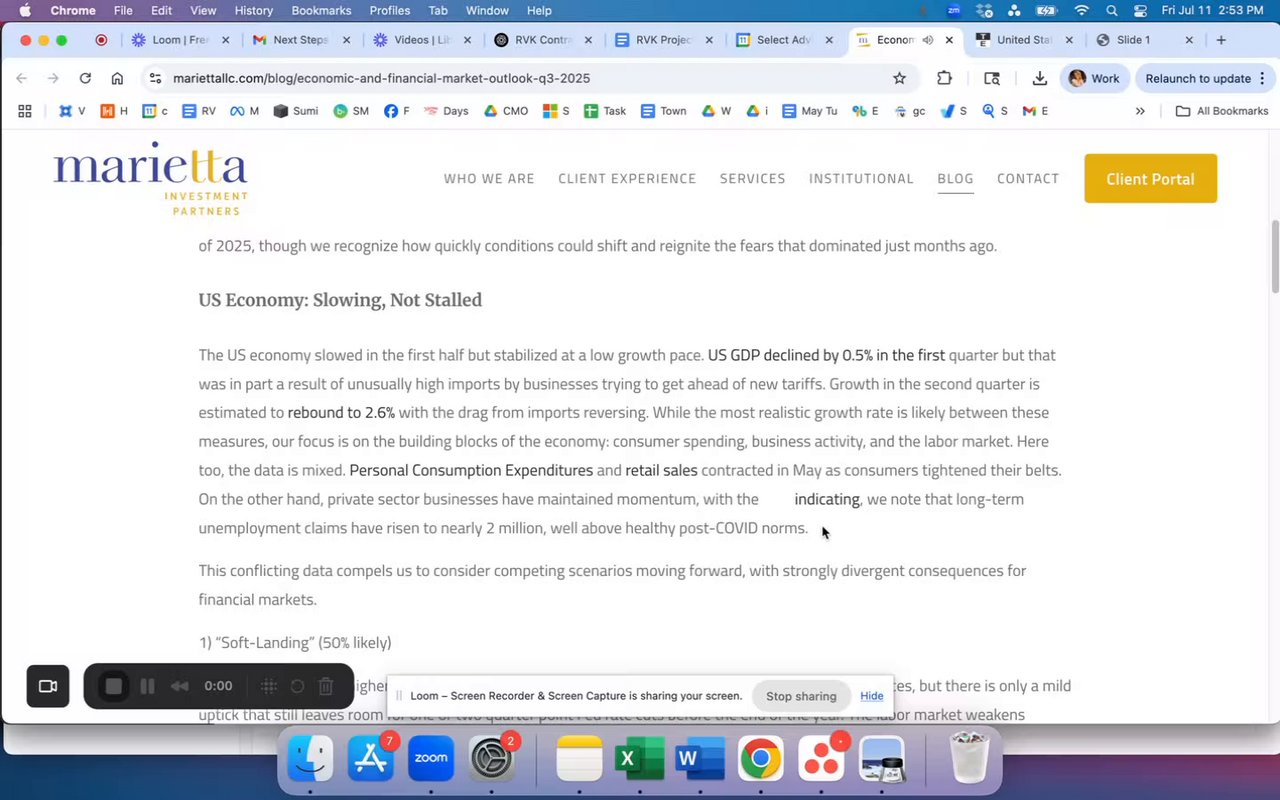Hide the Loom screen sharing notice

872,696
